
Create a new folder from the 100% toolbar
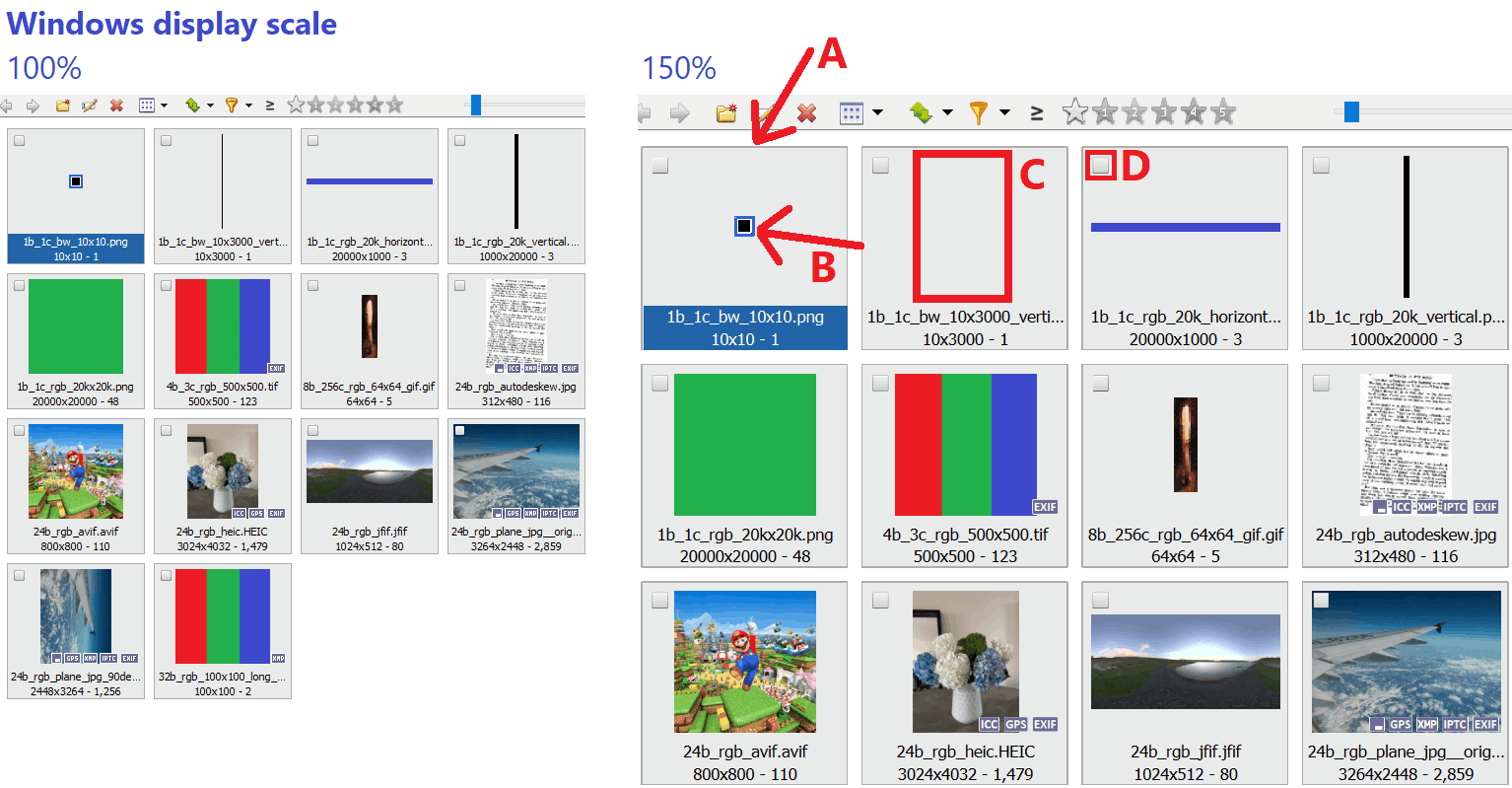tap(63, 106)
